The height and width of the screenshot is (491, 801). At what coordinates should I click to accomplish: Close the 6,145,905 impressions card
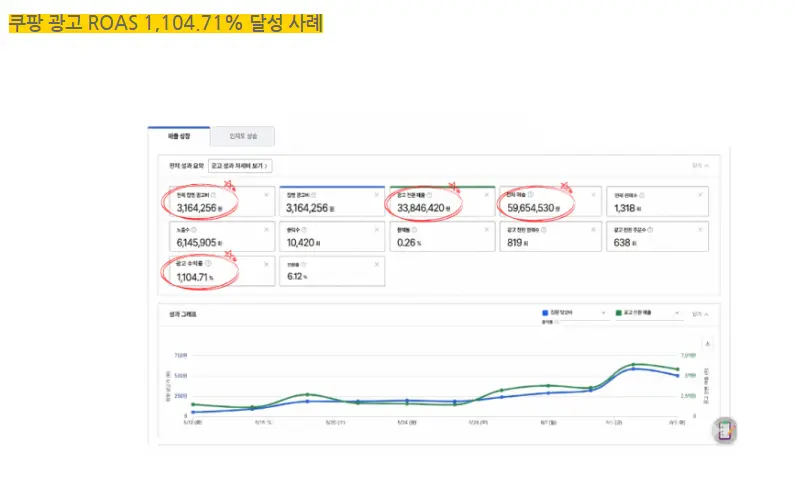(x=266, y=229)
